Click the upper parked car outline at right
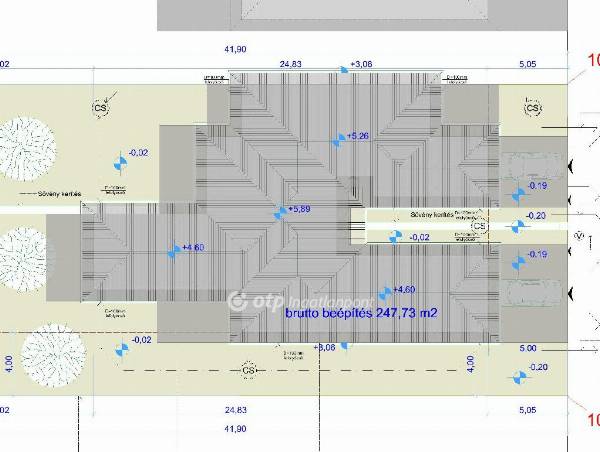 (x=532, y=166)
